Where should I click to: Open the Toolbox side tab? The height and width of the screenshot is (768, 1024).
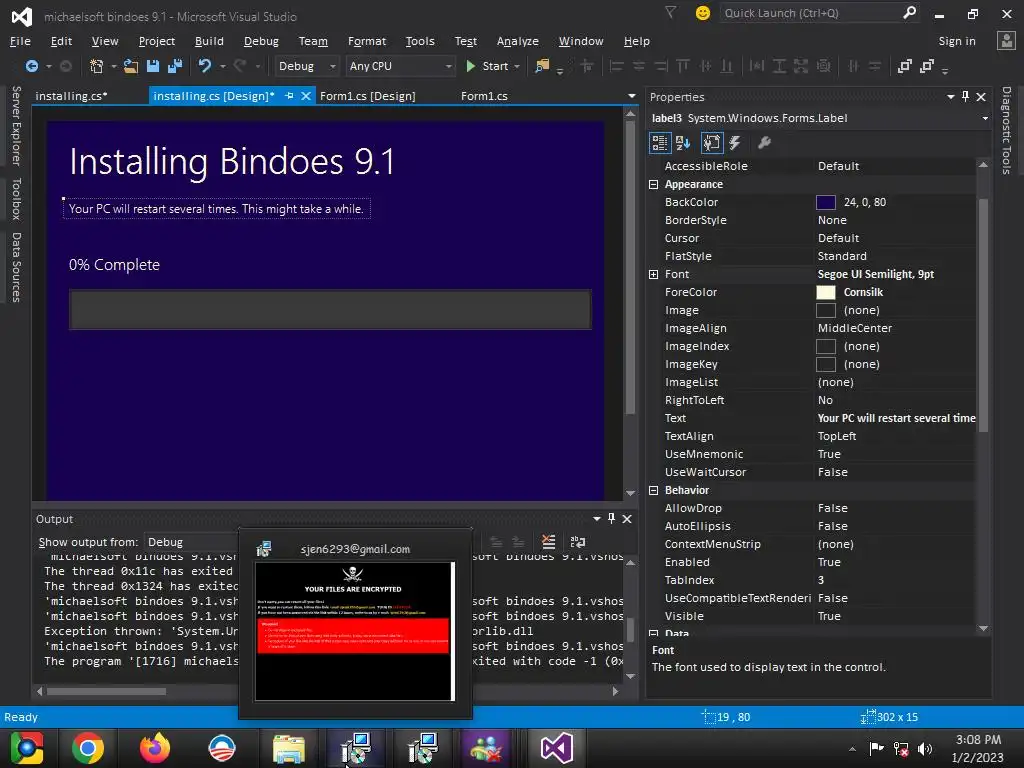pyautogui.click(x=16, y=199)
